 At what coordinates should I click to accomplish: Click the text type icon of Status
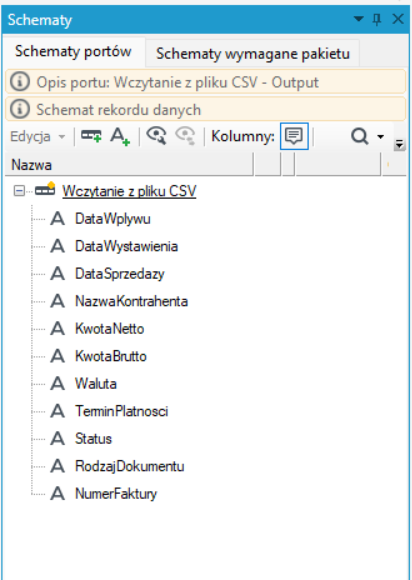(x=57, y=438)
